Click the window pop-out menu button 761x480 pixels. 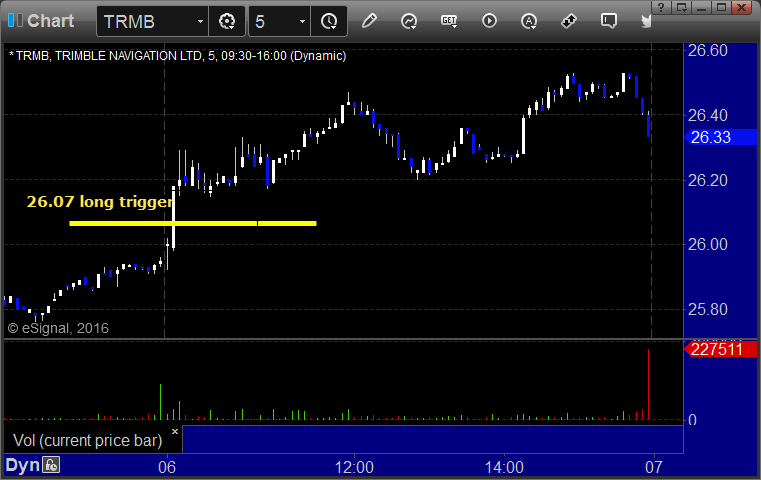click(x=682, y=7)
